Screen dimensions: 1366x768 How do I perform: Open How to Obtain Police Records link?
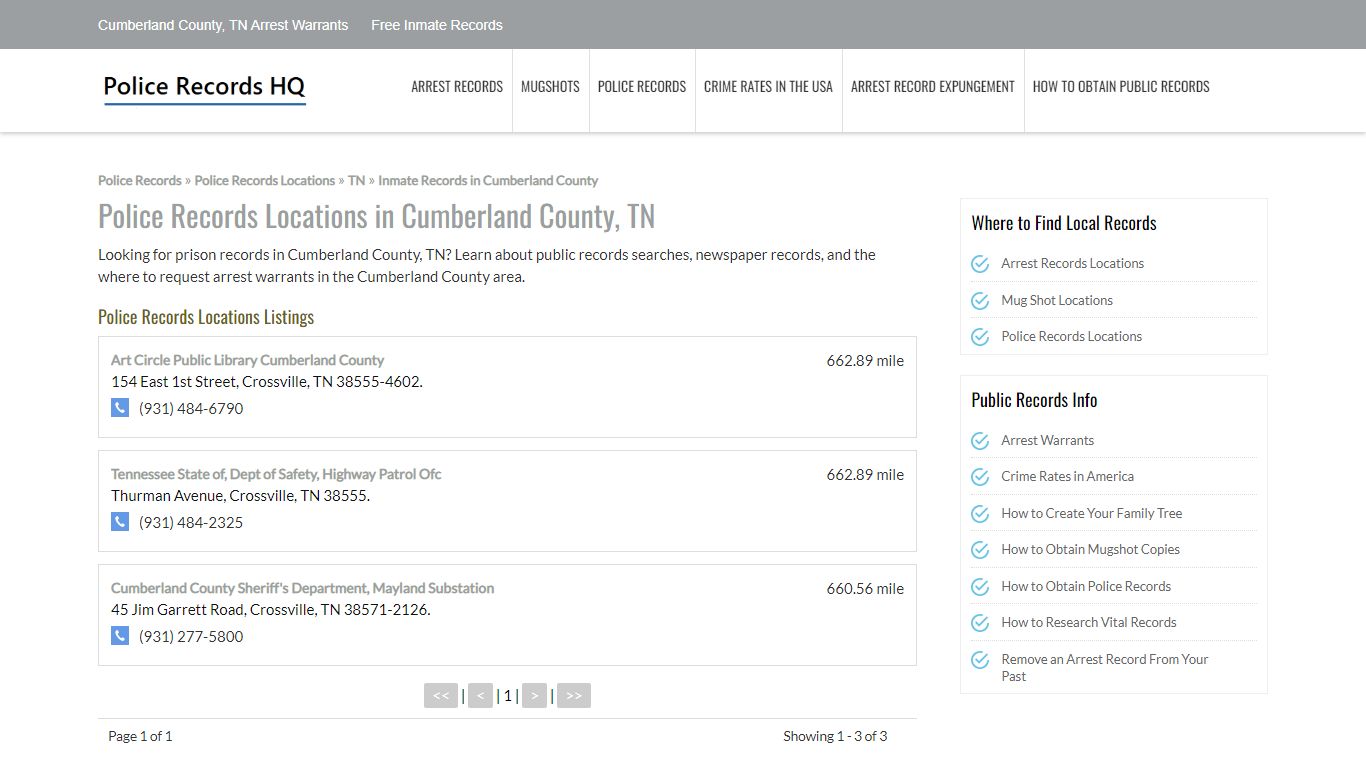tap(1086, 587)
